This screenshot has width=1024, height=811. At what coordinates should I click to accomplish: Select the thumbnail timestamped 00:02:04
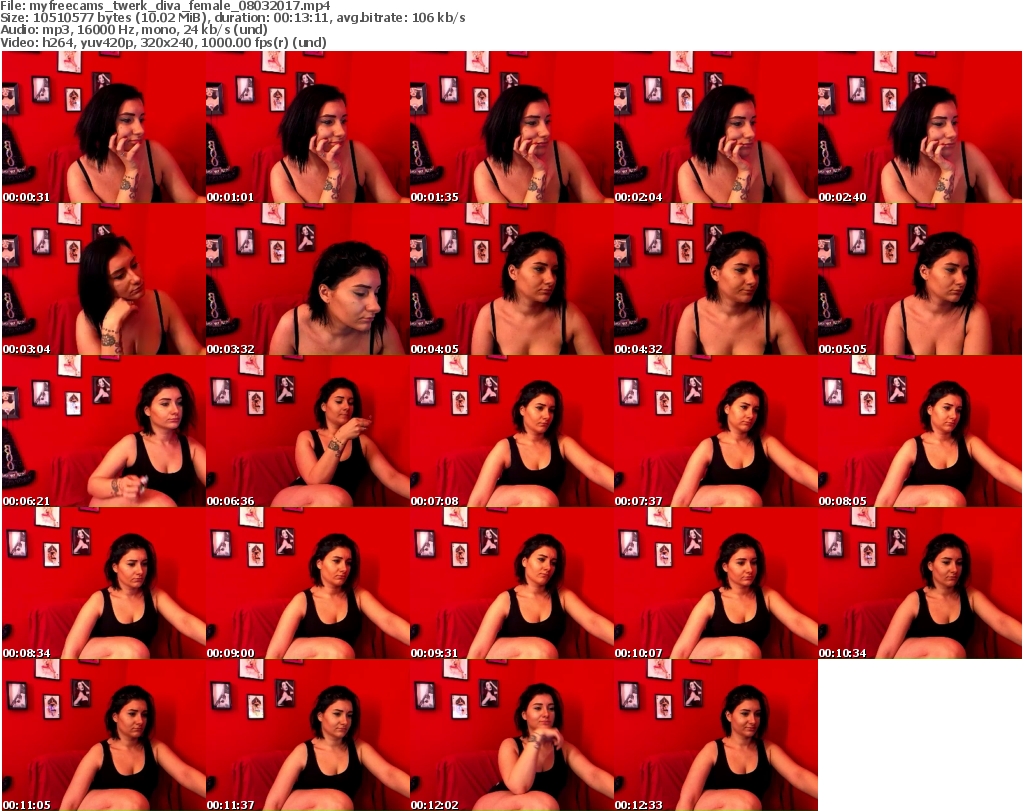[715, 127]
